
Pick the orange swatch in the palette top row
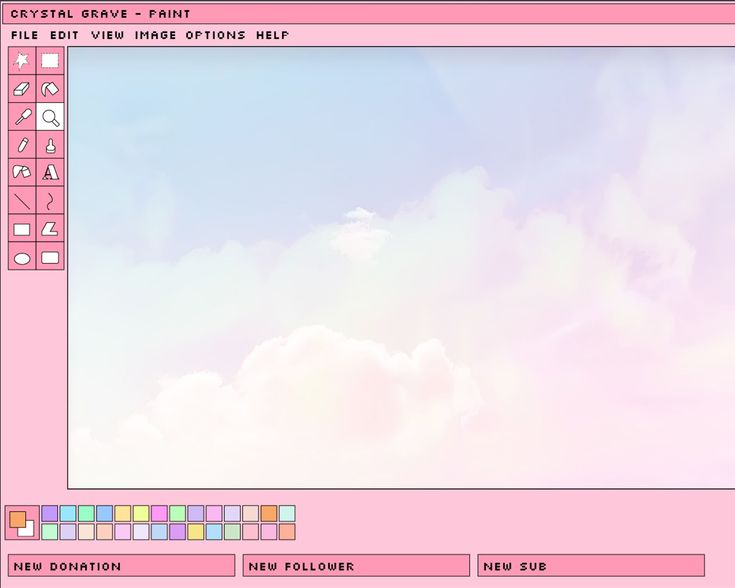point(269,513)
